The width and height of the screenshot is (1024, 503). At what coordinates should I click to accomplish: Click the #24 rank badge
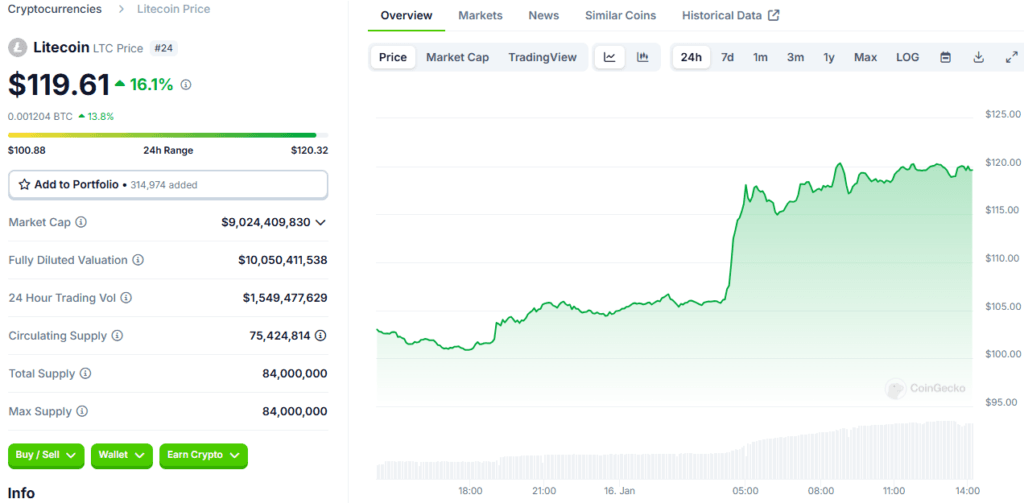[x=163, y=48]
